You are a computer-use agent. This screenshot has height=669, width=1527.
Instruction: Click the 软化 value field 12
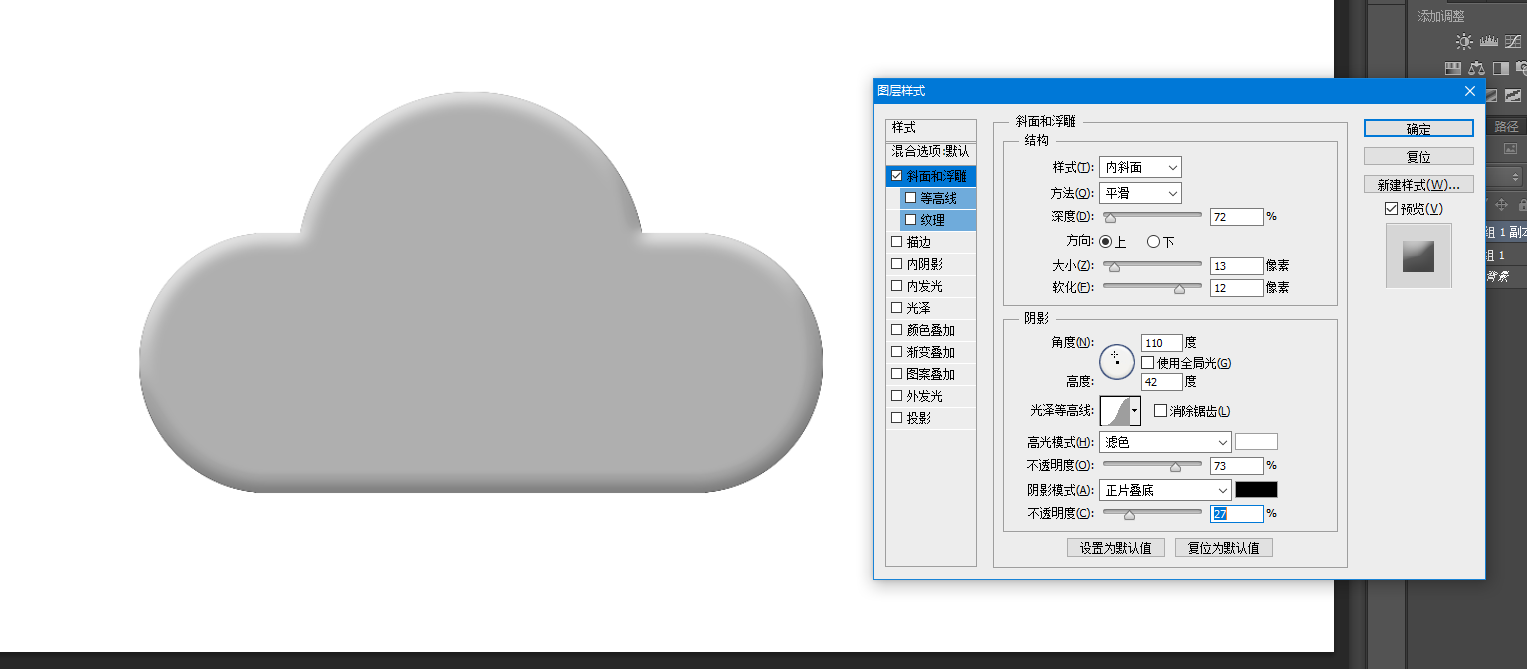1236,288
